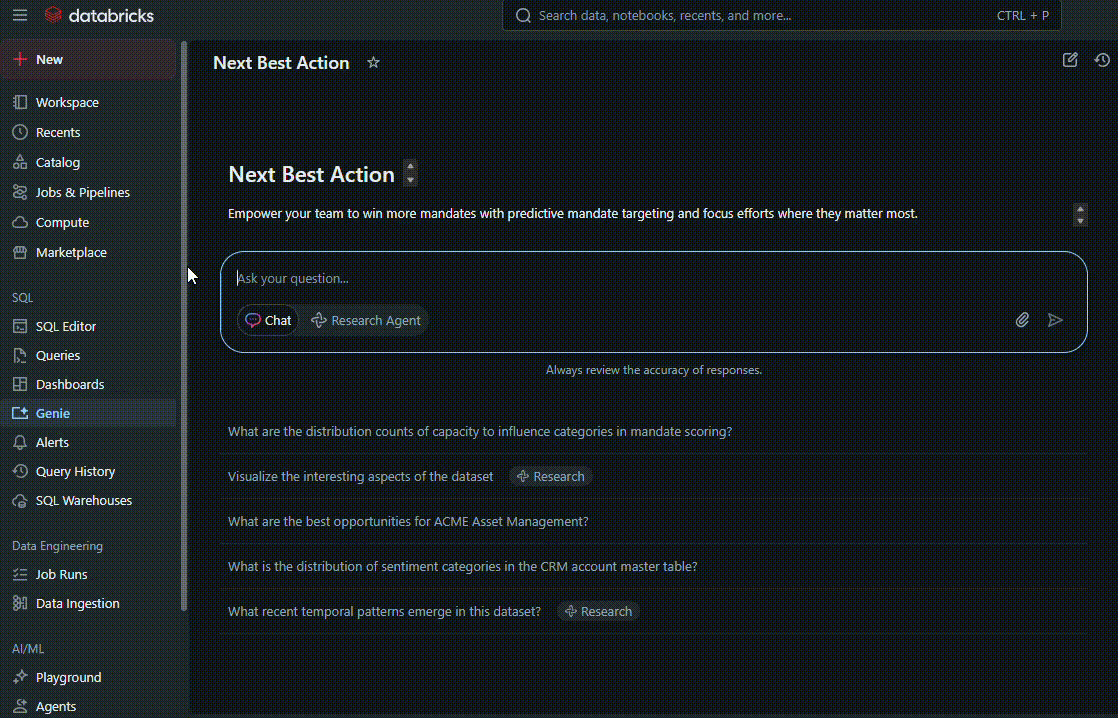Image resolution: width=1118 pixels, height=718 pixels.
Task: Ask about ACME Asset Management opportunities
Action: pos(408,521)
